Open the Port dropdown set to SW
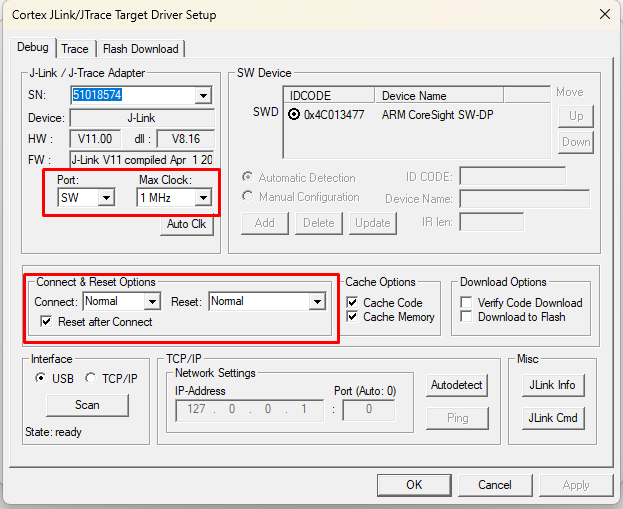Screen dimensions: 623x509 106,197
